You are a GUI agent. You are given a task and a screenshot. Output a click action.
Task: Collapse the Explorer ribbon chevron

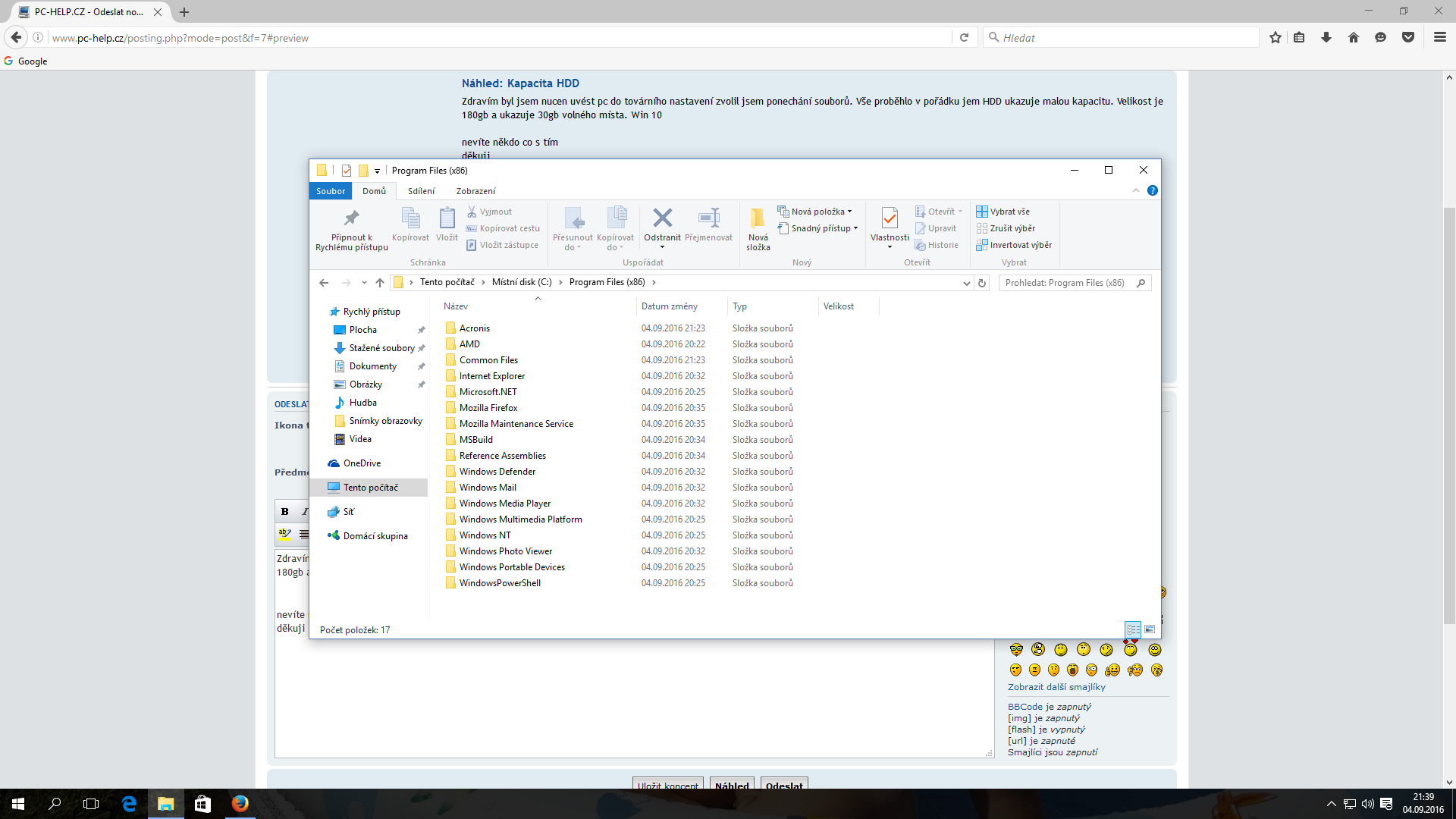pos(1135,190)
